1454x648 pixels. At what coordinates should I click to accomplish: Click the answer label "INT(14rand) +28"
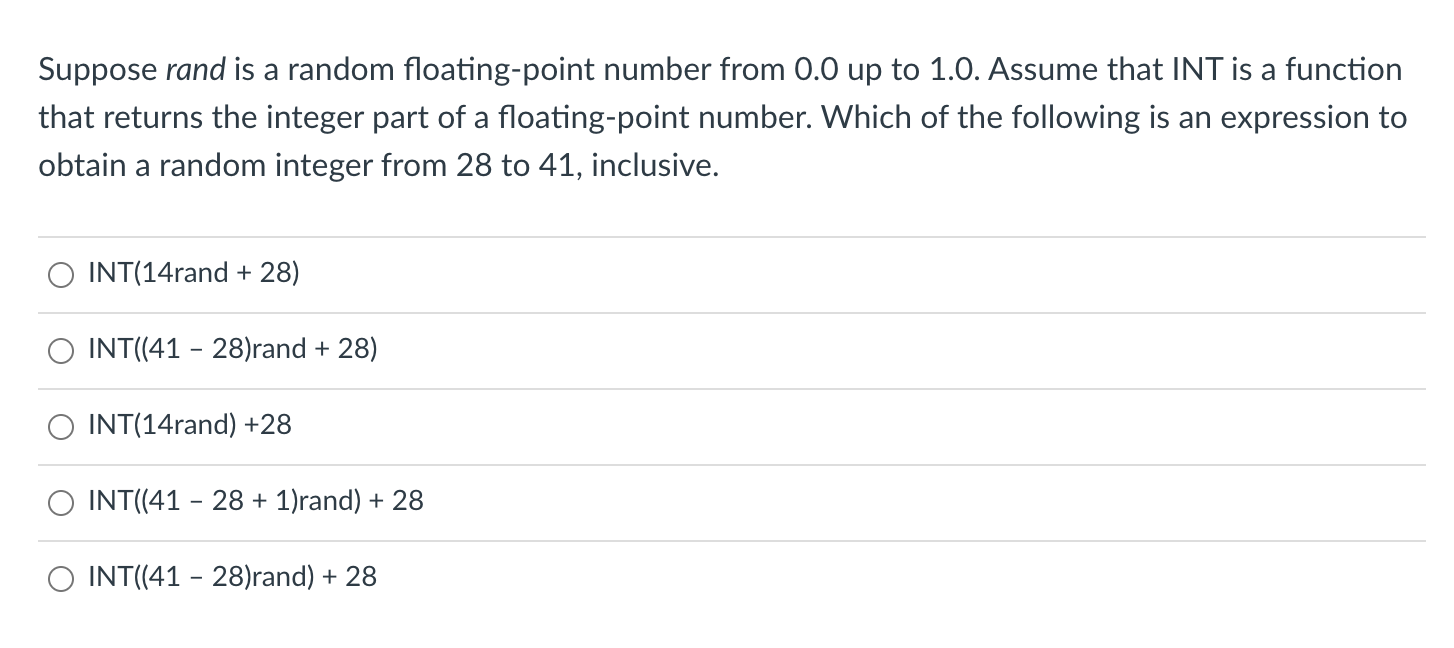[190, 425]
